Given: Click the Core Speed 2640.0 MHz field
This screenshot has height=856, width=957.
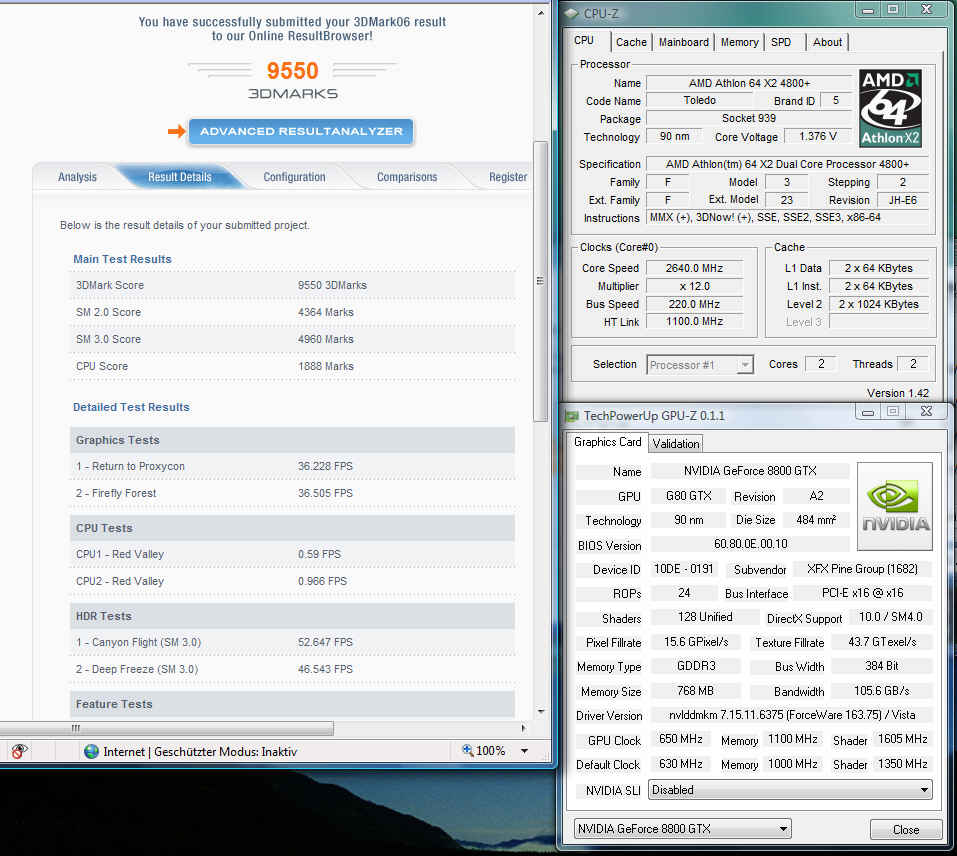Looking at the screenshot, I should (694, 268).
